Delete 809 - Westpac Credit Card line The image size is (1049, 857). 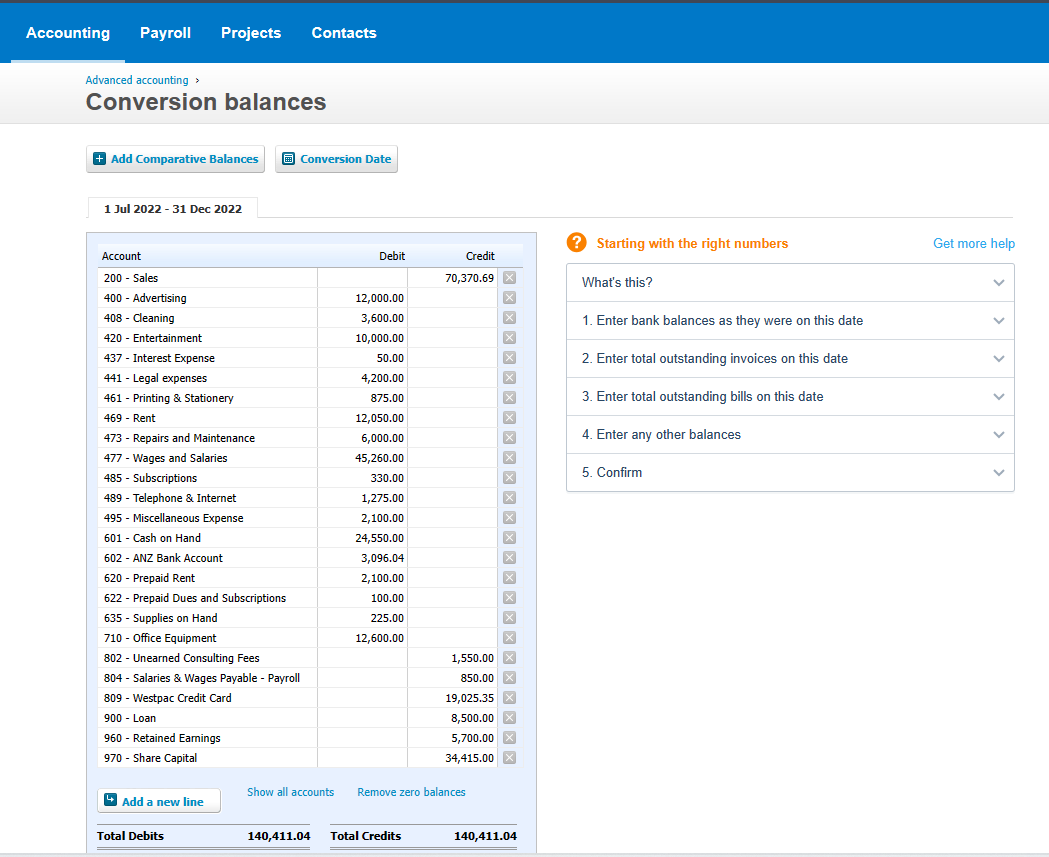[509, 698]
